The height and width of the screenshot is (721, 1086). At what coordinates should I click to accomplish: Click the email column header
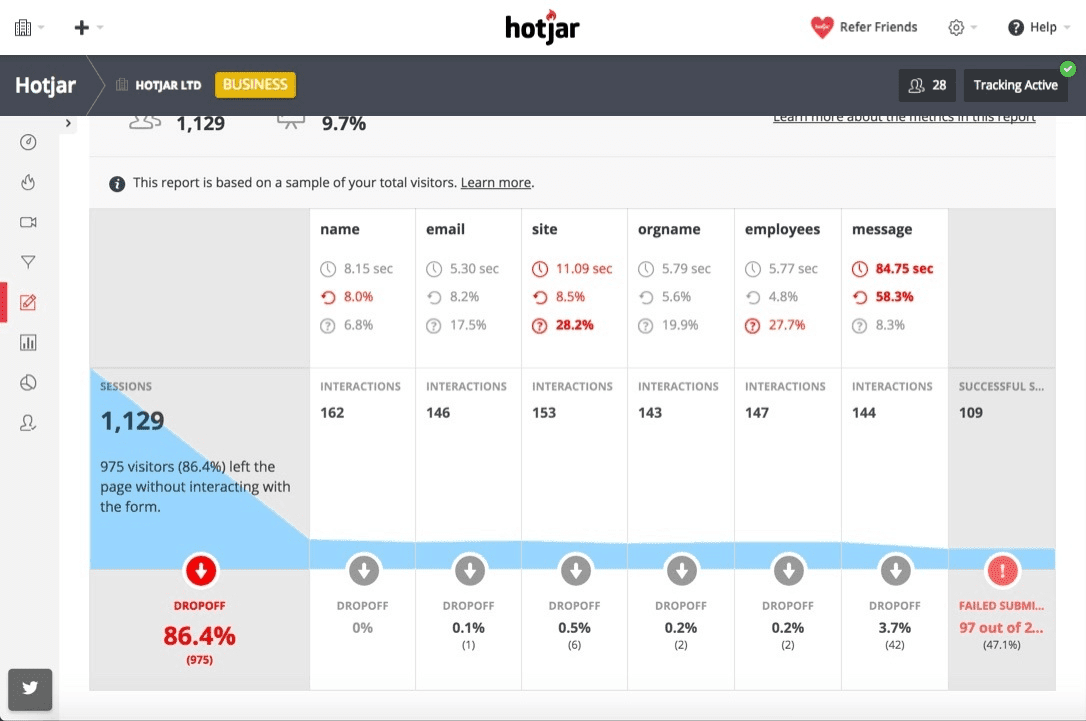[445, 229]
